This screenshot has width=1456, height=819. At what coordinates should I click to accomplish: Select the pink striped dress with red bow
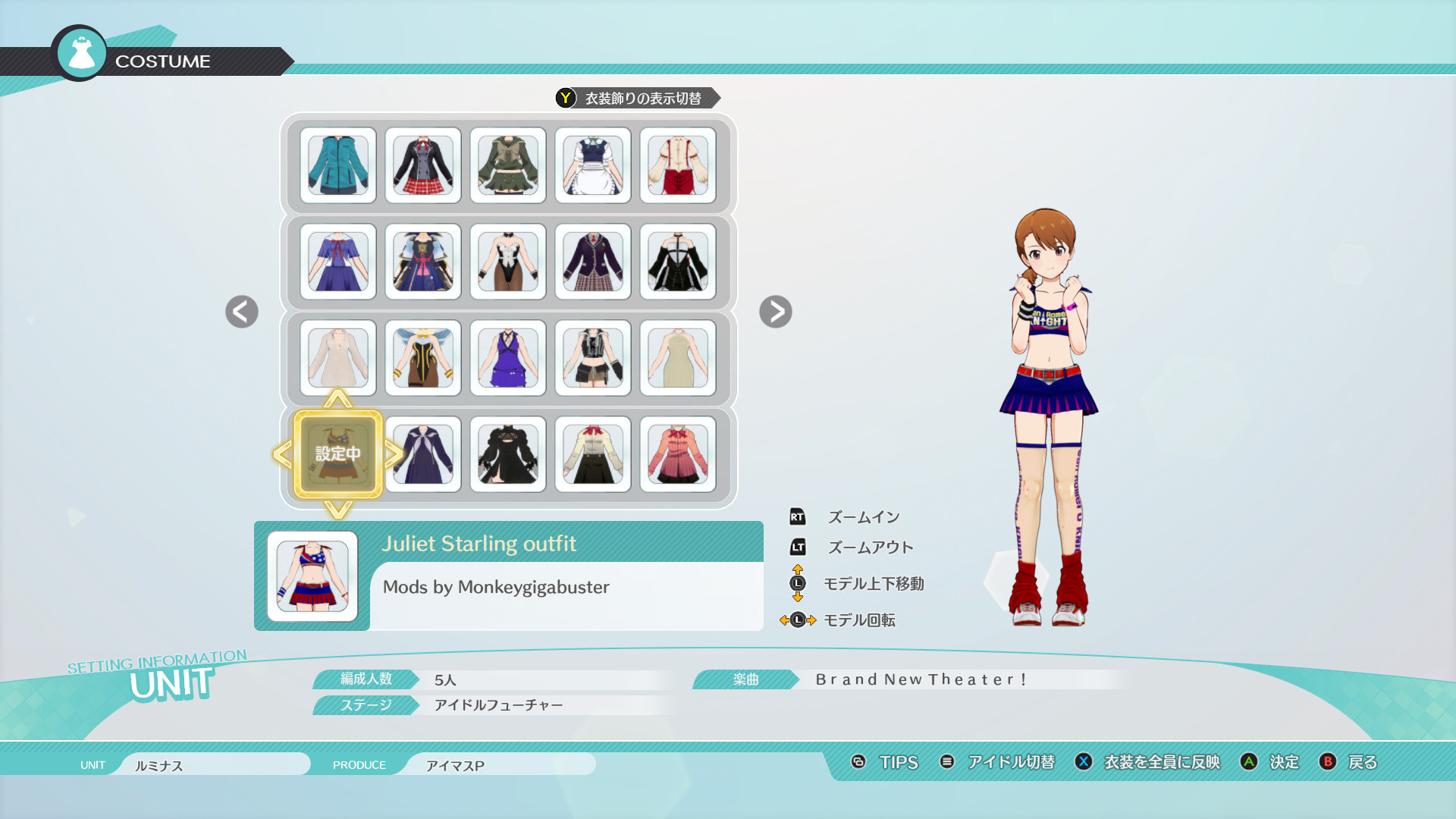[678, 454]
